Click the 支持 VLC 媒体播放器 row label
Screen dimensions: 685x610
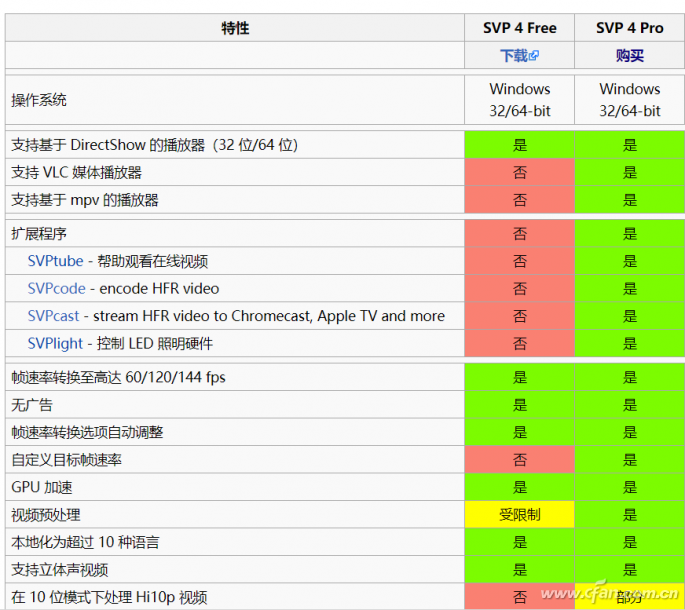pos(76,173)
